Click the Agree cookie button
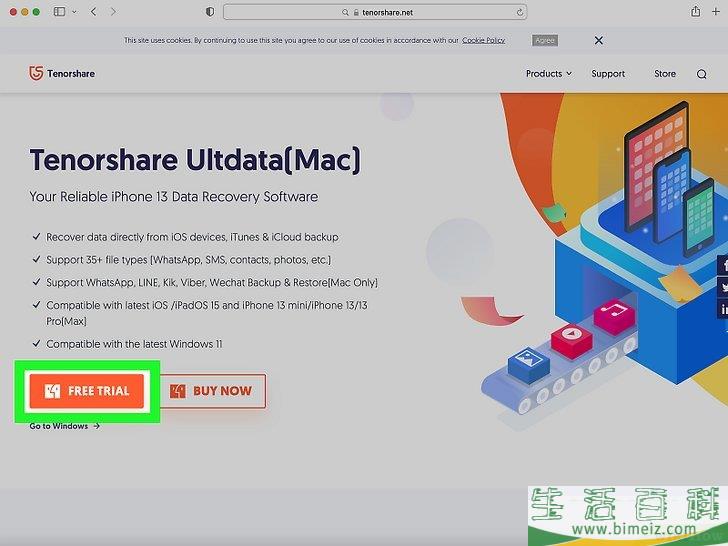The image size is (728, 546). pyautogui.click(x=545, y=40)
